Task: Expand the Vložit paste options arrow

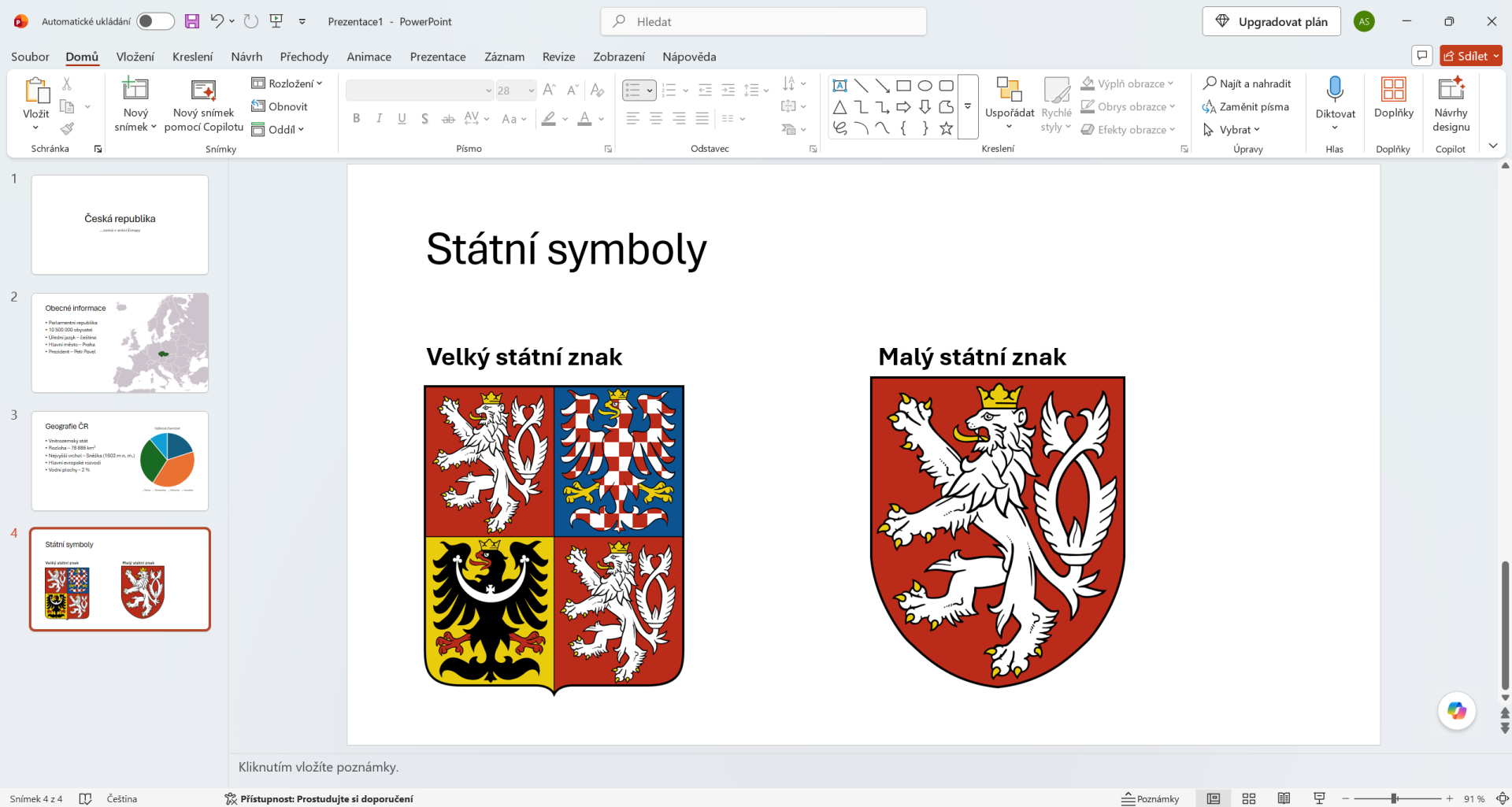Action: tap(35, 128)
